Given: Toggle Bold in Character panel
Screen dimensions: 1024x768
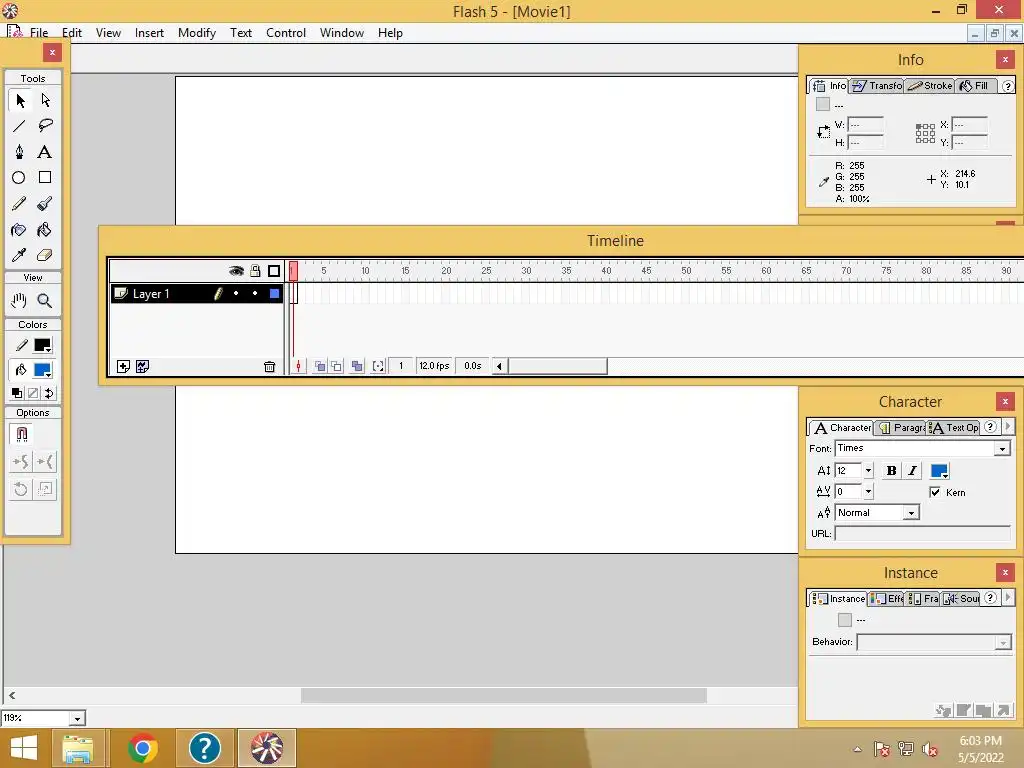Looking at the screenshot, I should tap(891, 470).
